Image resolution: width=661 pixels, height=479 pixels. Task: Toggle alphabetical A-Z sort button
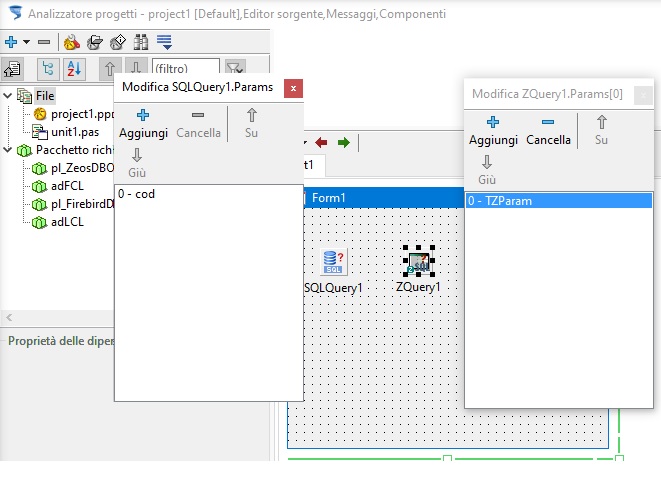pos(75,69)
